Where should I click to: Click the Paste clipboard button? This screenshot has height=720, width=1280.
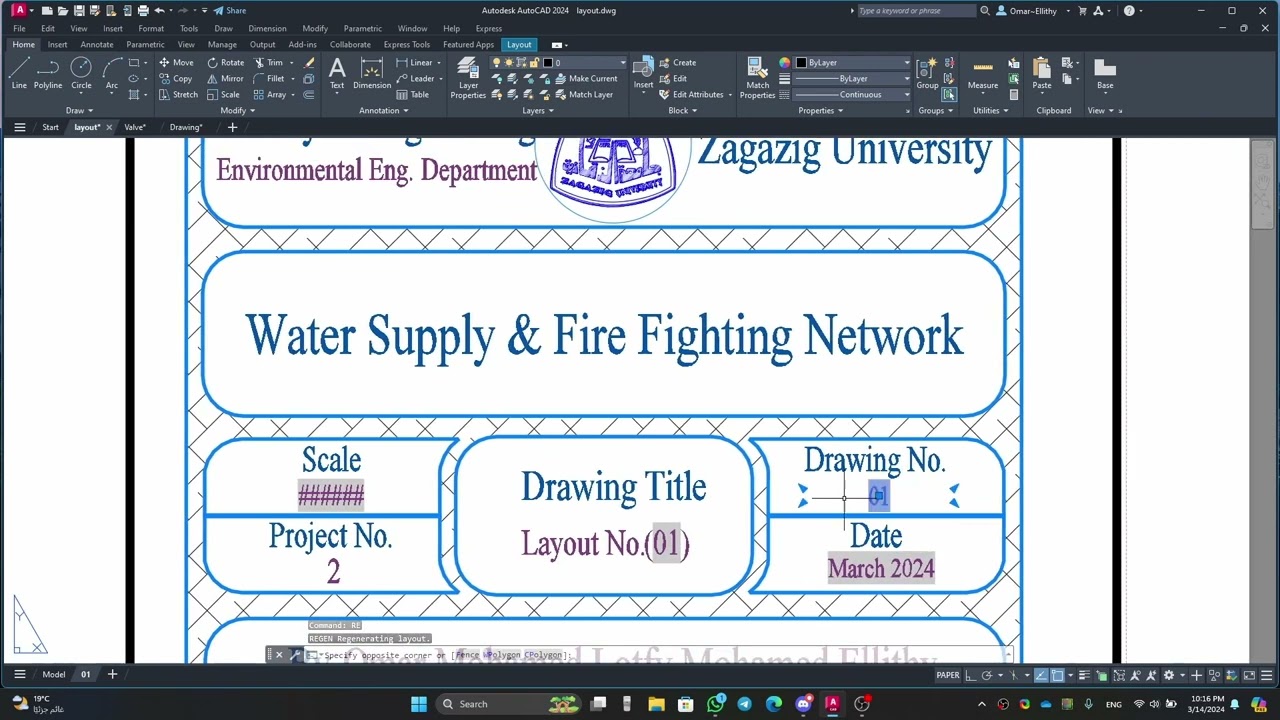pos(1042,73)
